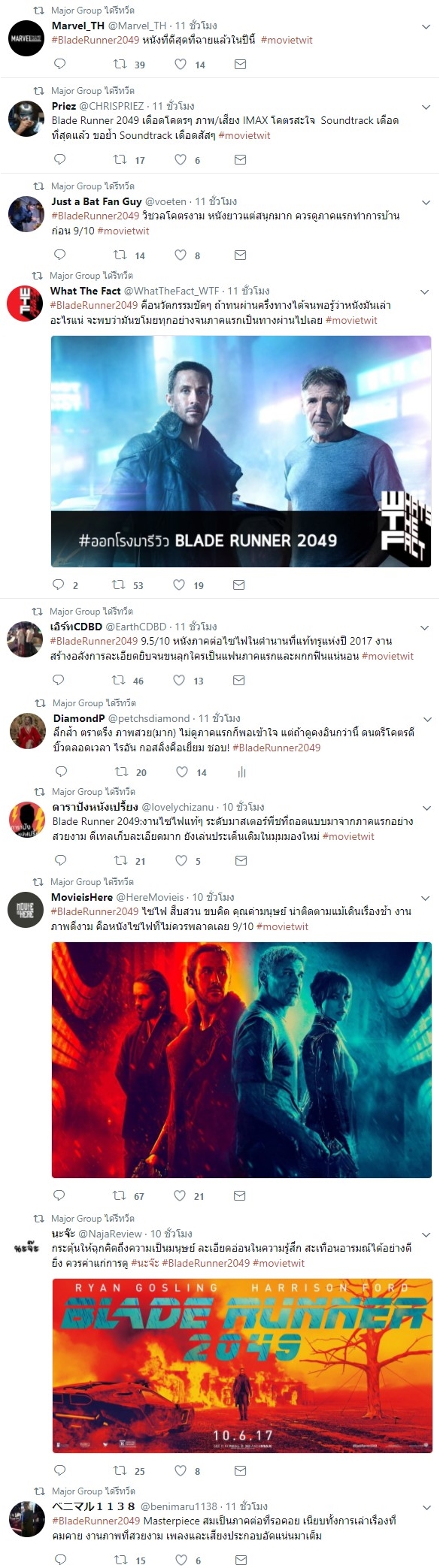Image resolution: width=440 pixels, height=1568 pixels.
Task: Send the What The Fact tweet by direct message
Action: click(239, 585)
